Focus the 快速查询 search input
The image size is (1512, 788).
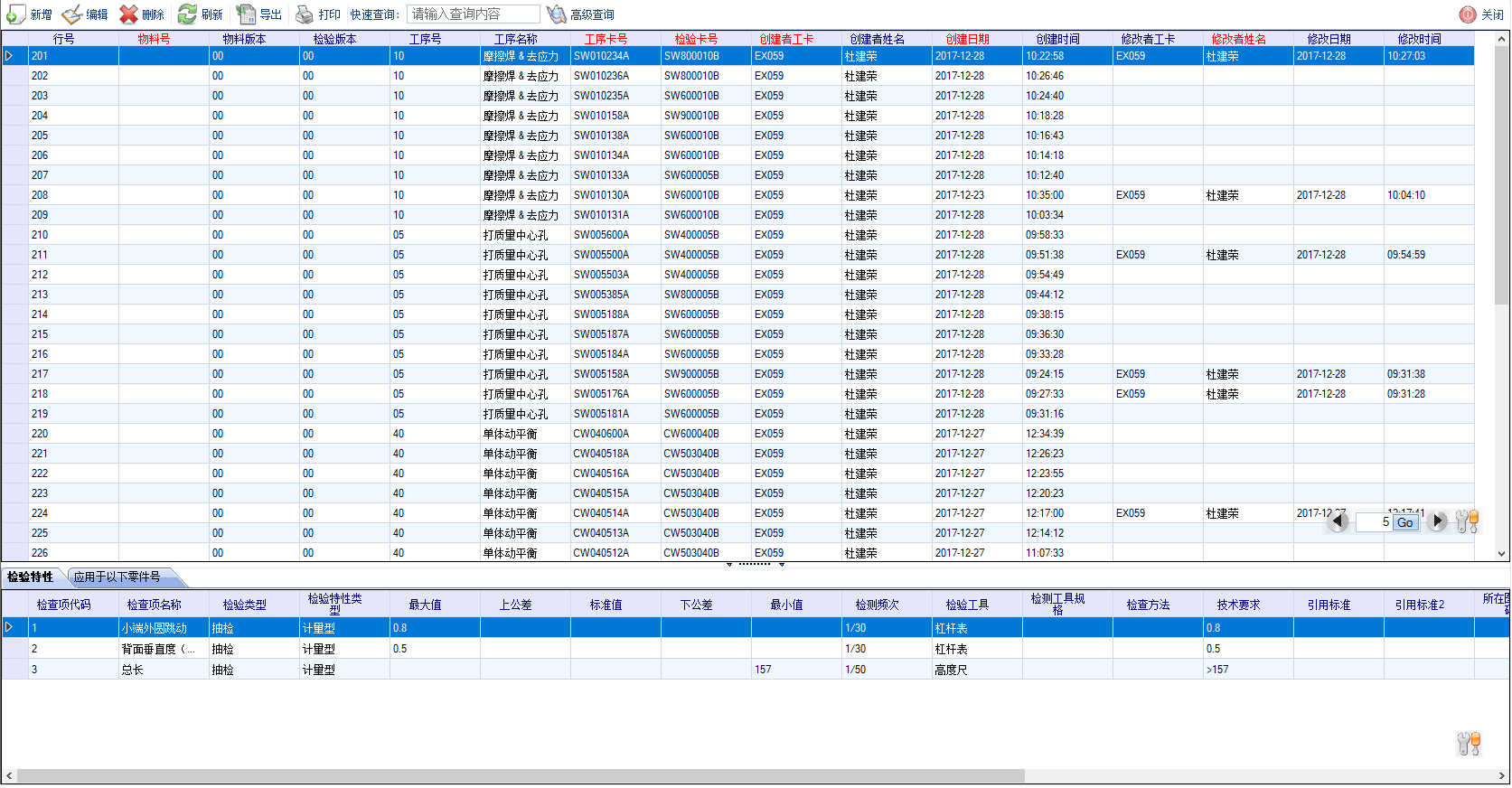(473, 14)
